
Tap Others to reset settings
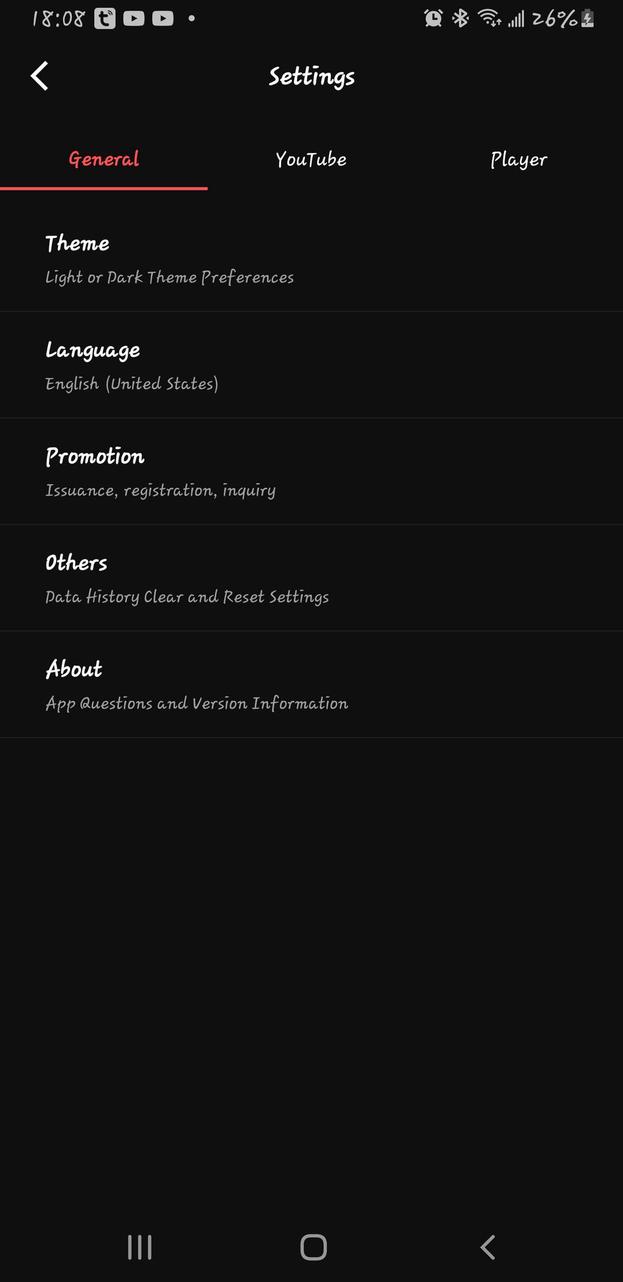click(187, 577)
